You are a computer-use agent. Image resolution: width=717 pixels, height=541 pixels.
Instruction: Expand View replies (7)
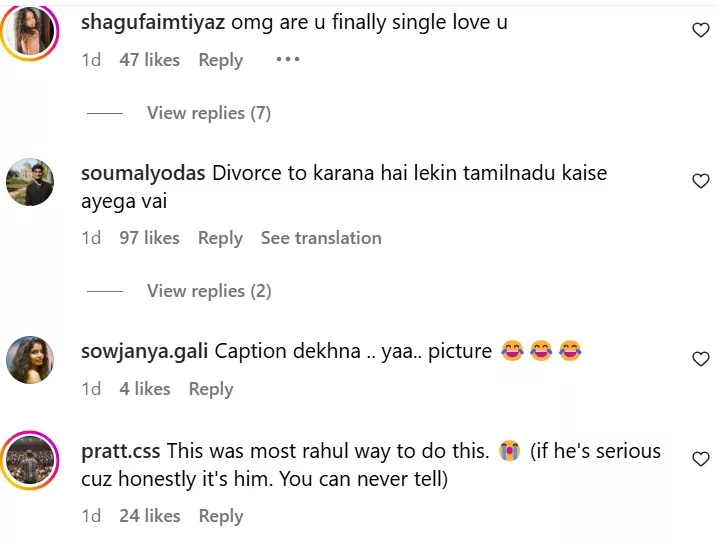coord(209,113)
